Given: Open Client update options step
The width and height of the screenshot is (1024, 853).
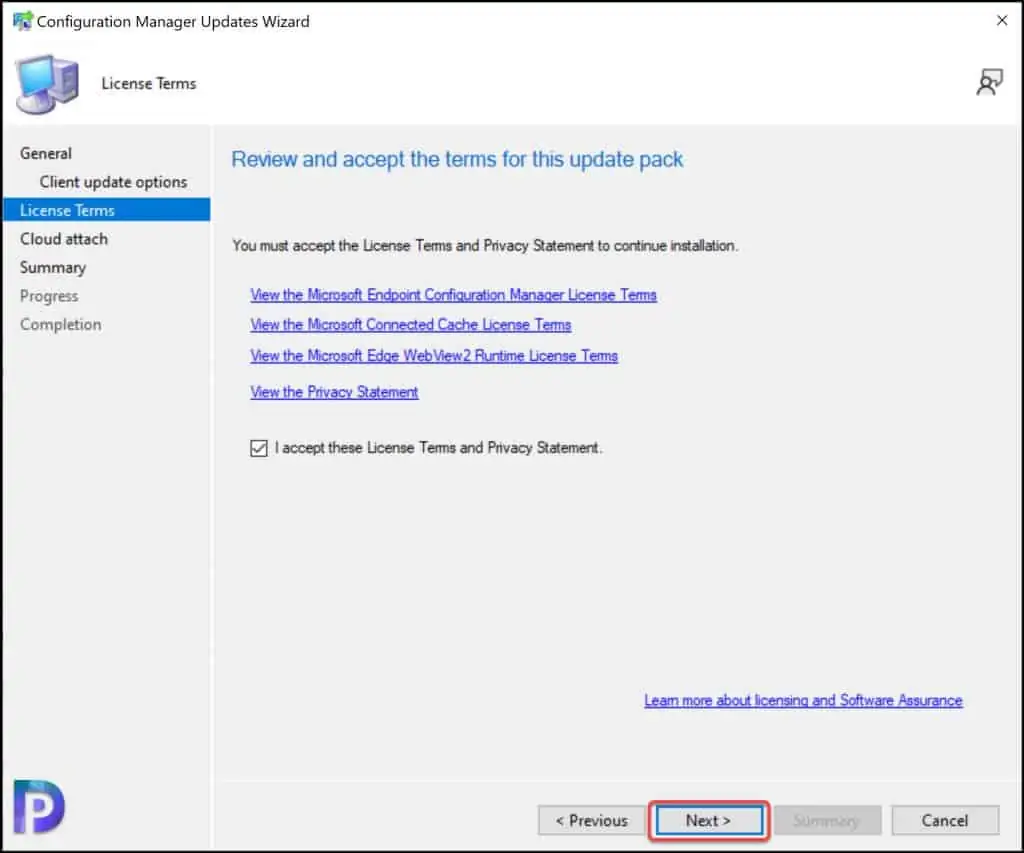Looking at the screenshot, I should tap(113, 182).
